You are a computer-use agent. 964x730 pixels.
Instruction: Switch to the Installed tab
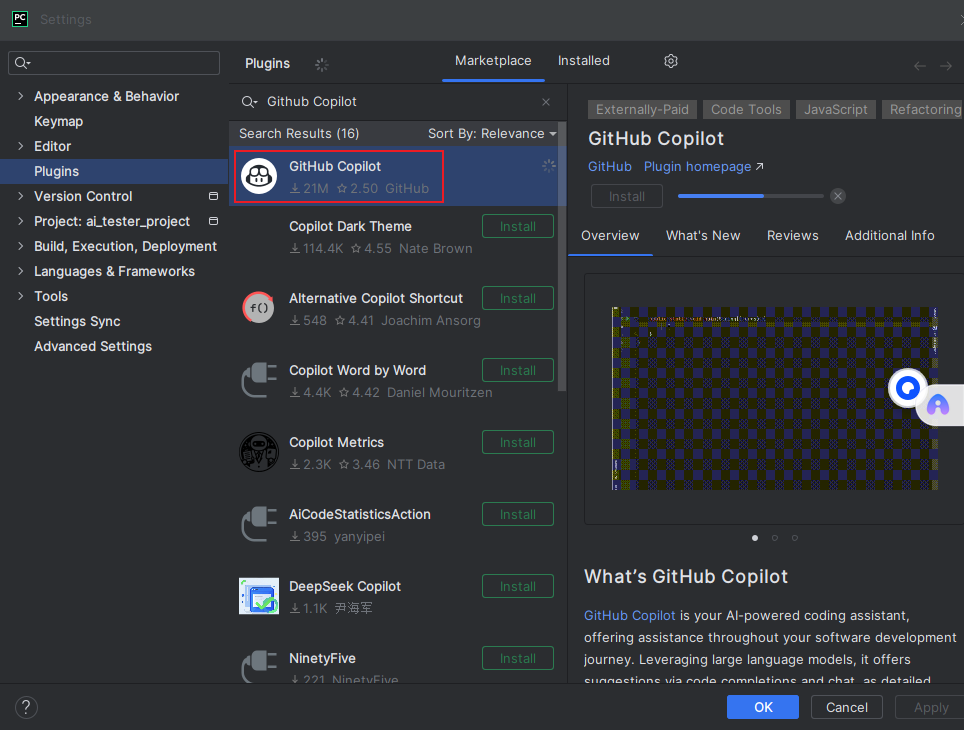(583, 61)
